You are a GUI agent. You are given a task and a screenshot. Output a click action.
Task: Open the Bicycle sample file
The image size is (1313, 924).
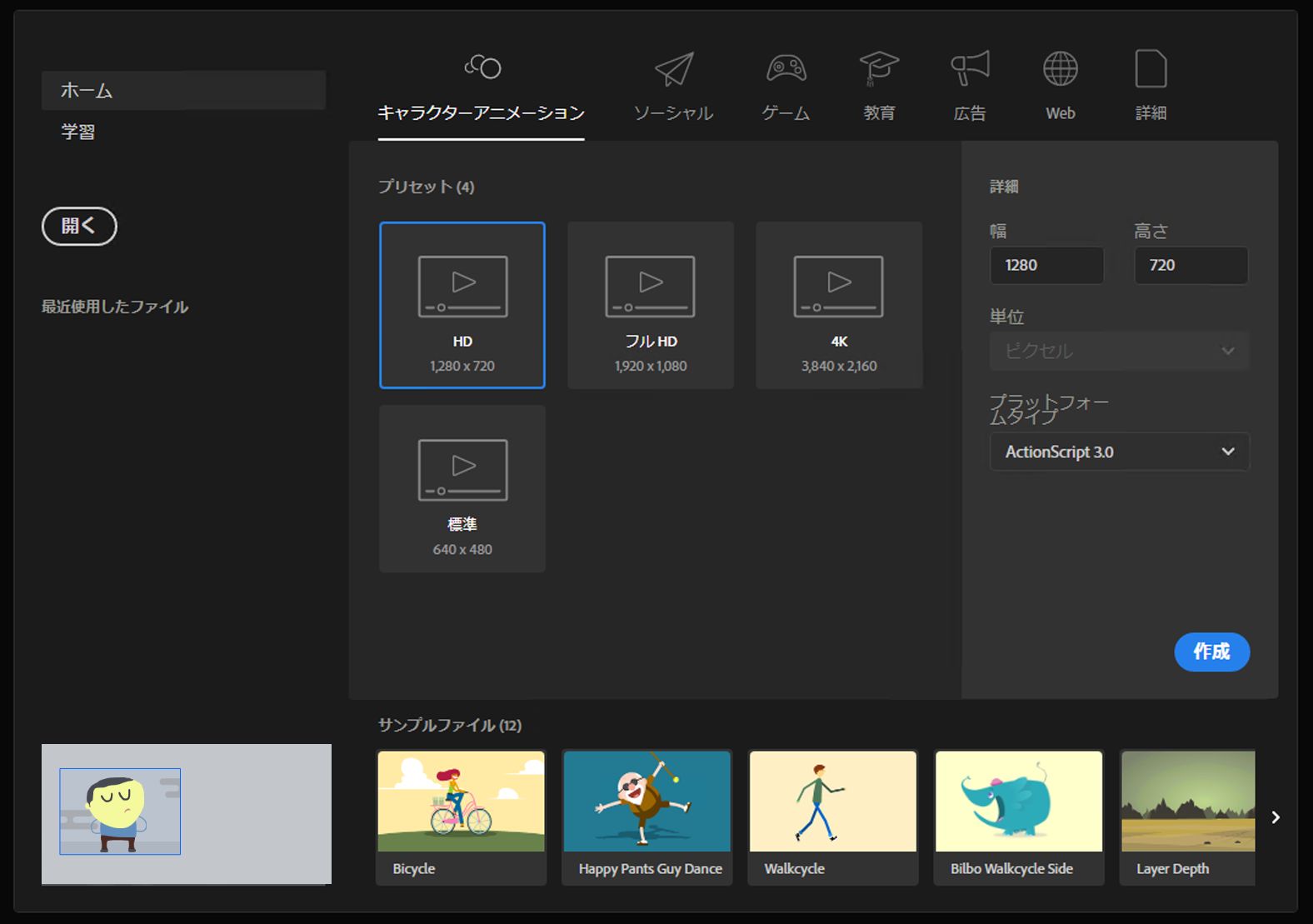tap(462, 817)
